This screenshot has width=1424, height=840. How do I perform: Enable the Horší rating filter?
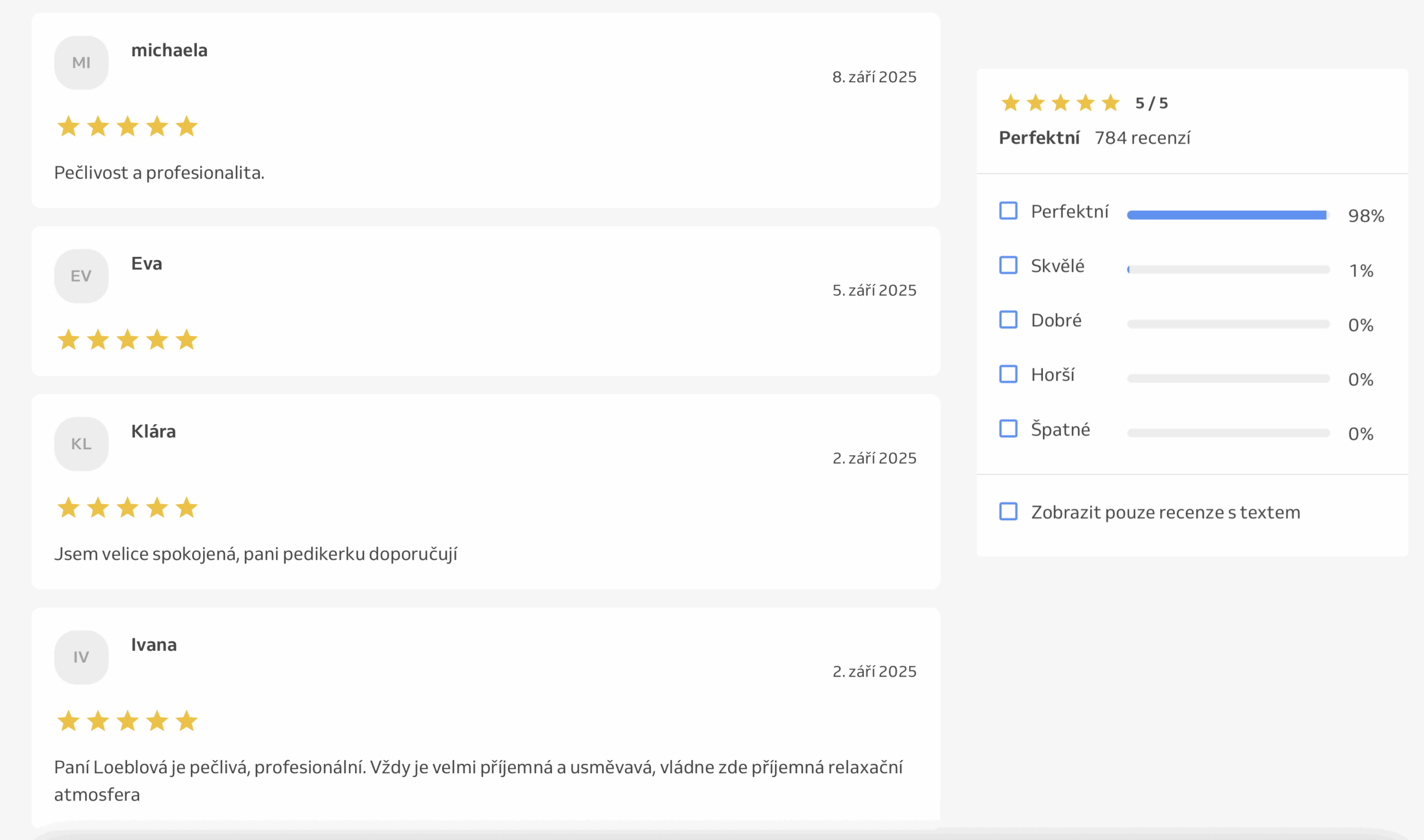coord(1008,374)
